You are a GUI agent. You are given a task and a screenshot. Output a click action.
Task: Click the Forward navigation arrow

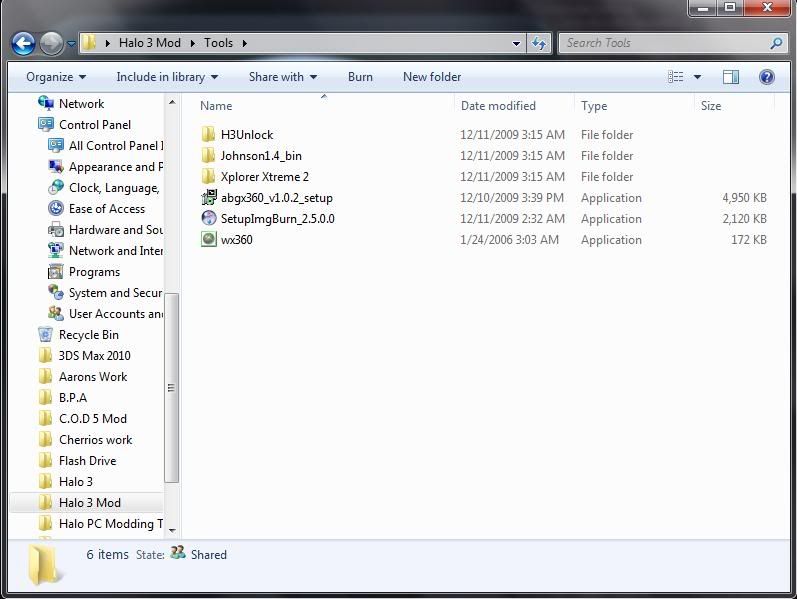pyautogui.click(x=51, y=44)
